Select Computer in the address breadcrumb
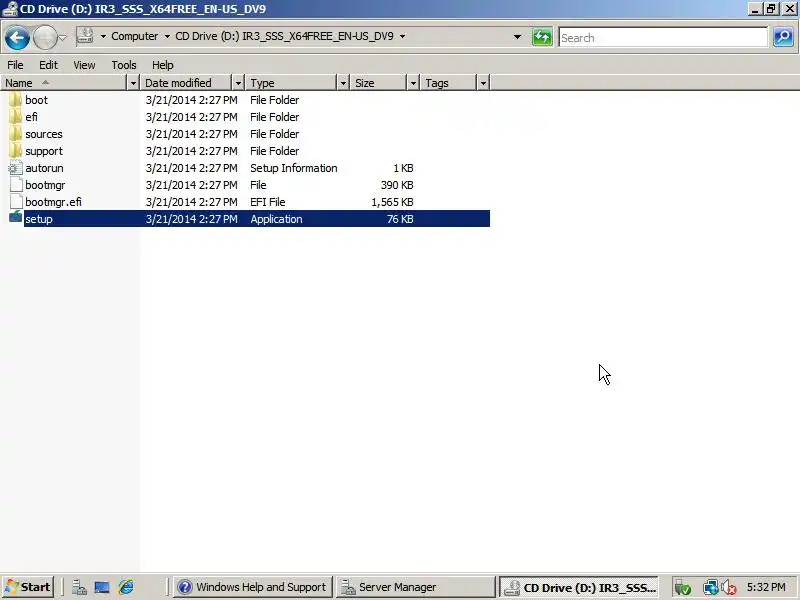The image size is (800, 600). [x=135, y=36]
